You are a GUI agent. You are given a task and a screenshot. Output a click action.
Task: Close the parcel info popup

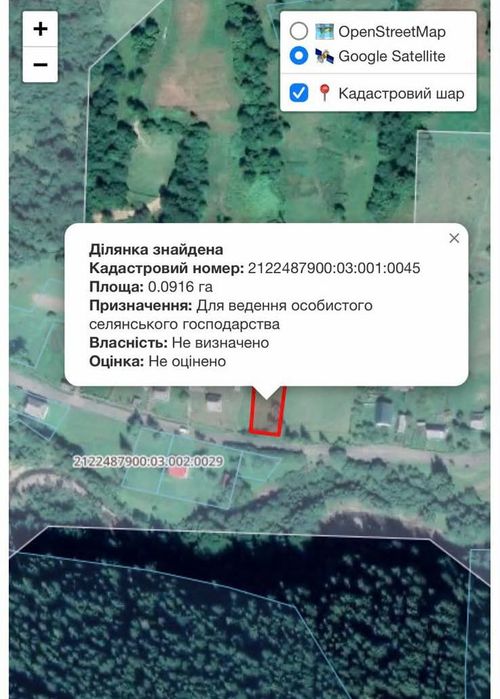[454, 238]
